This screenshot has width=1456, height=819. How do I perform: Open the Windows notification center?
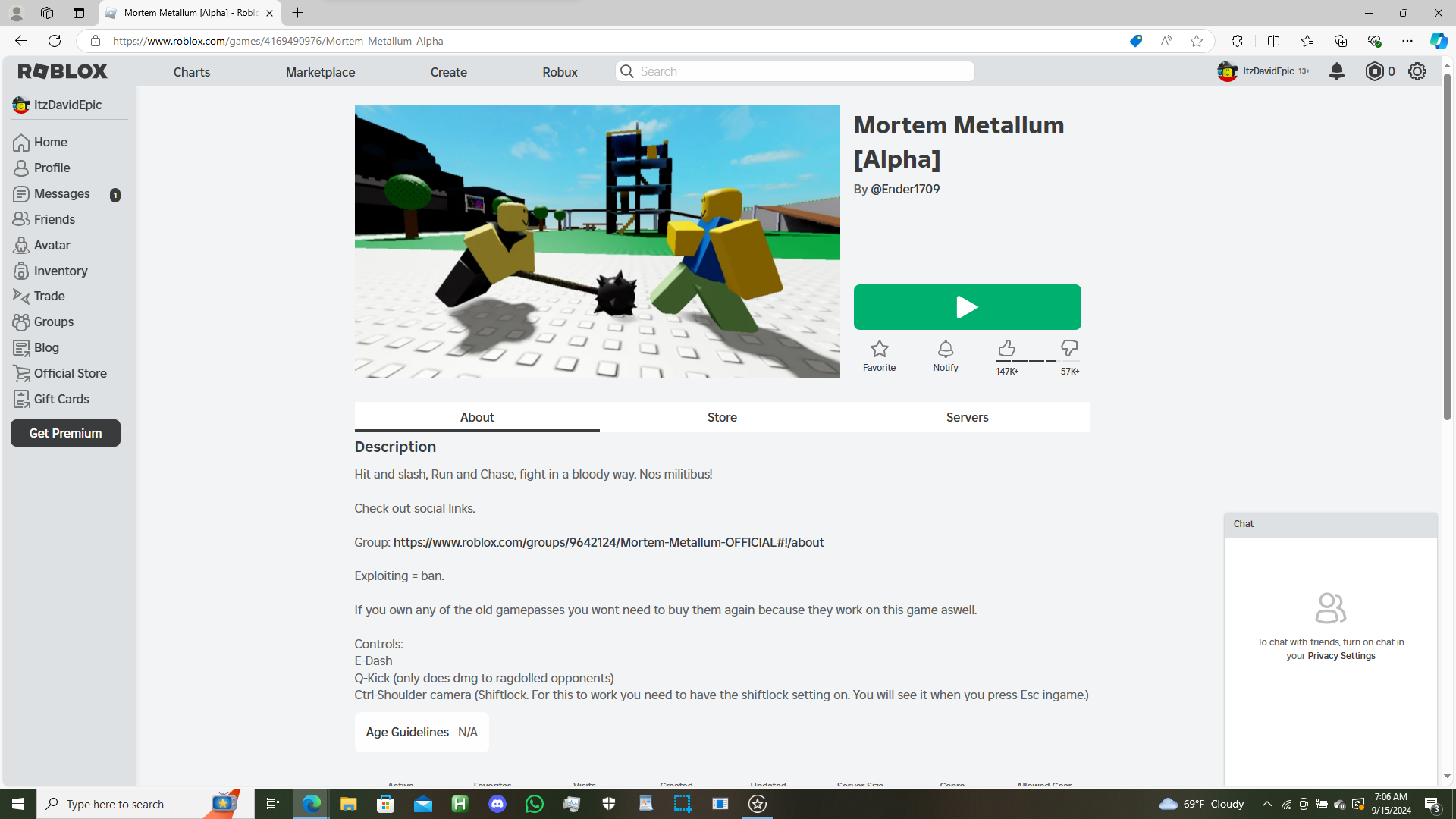click(x=1432, y=804)
